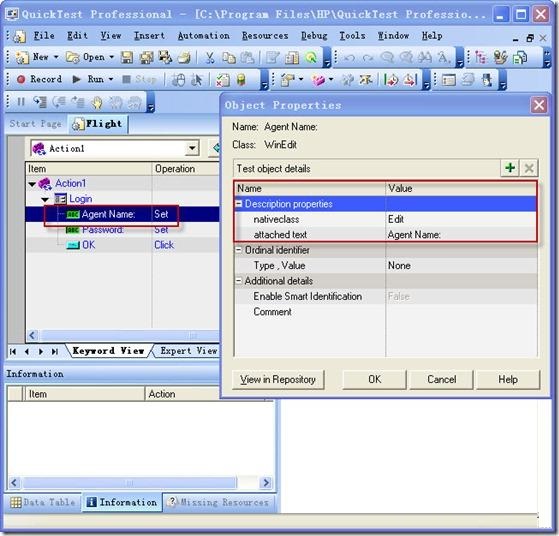This screenshot has width=559, height=536.
Task: Click the Information pane scrollbar right arrow
Action: (x=266, y=483)
